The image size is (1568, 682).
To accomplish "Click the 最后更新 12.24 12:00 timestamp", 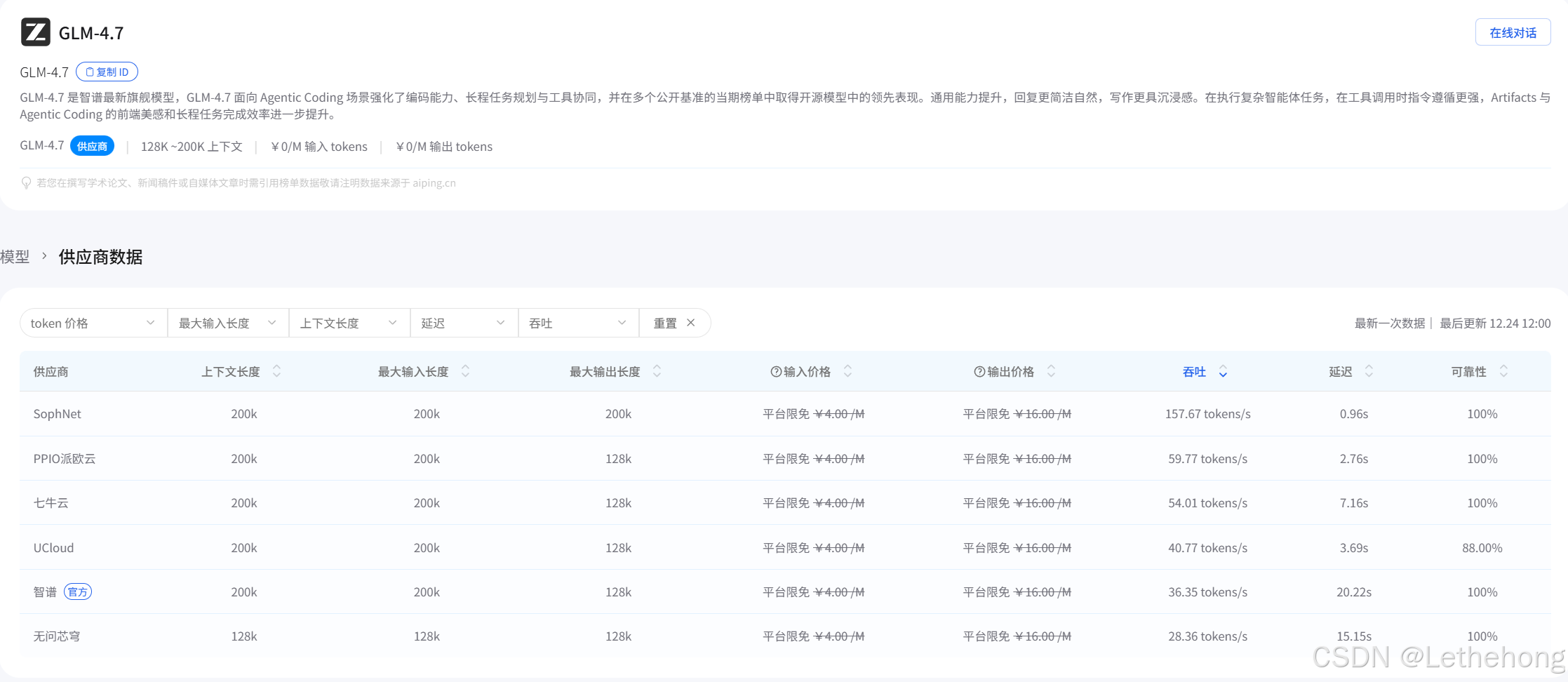I will [x=1495, y=323].
